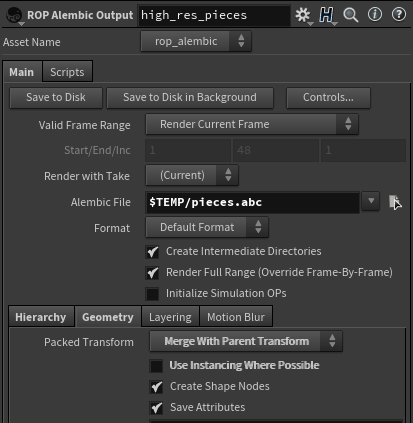Open the file chooser for Alembic File
Screen dimensions: 413x423
pos(395,202)
